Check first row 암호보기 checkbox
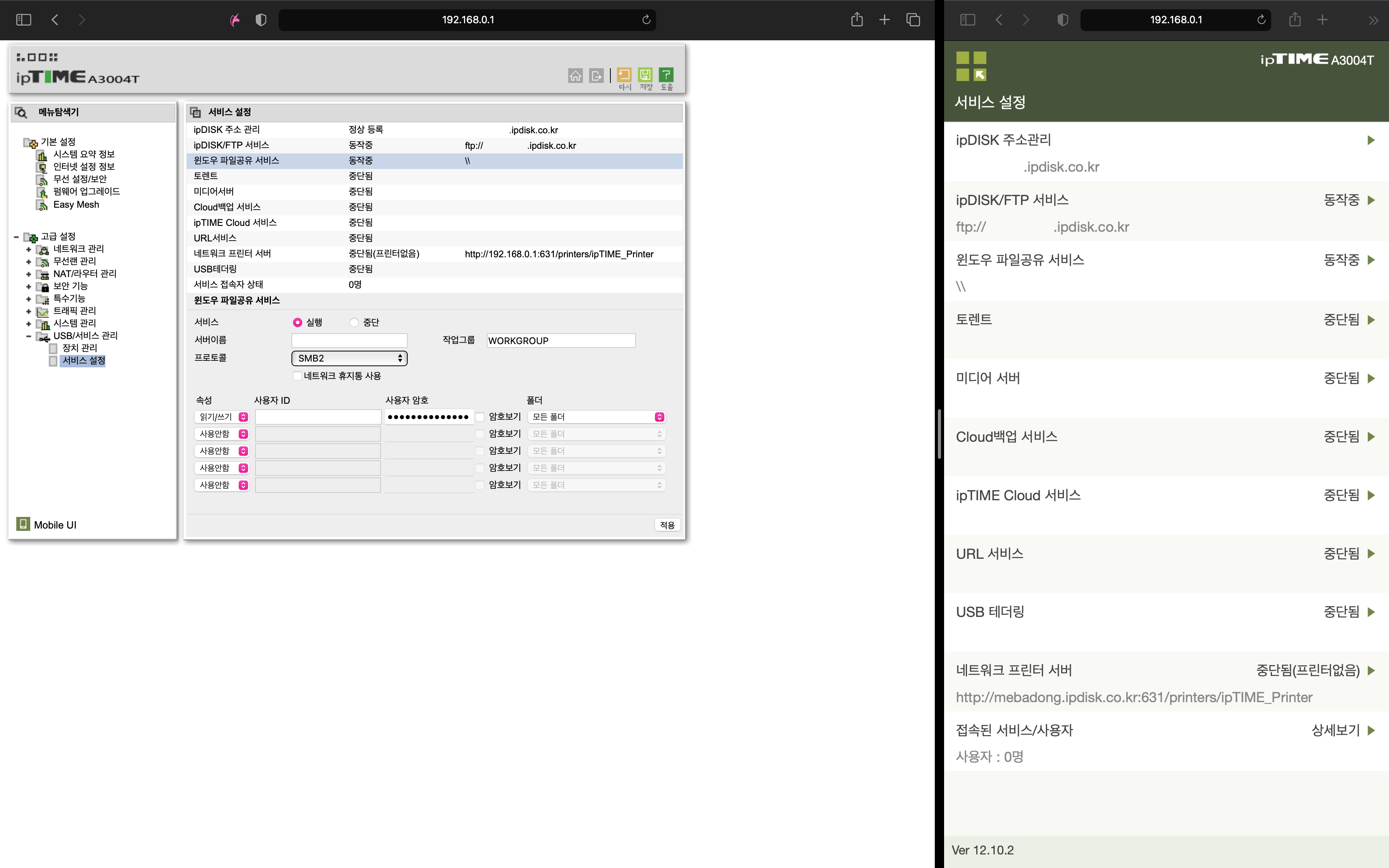1389x868 pixels. tap(480, 417)
